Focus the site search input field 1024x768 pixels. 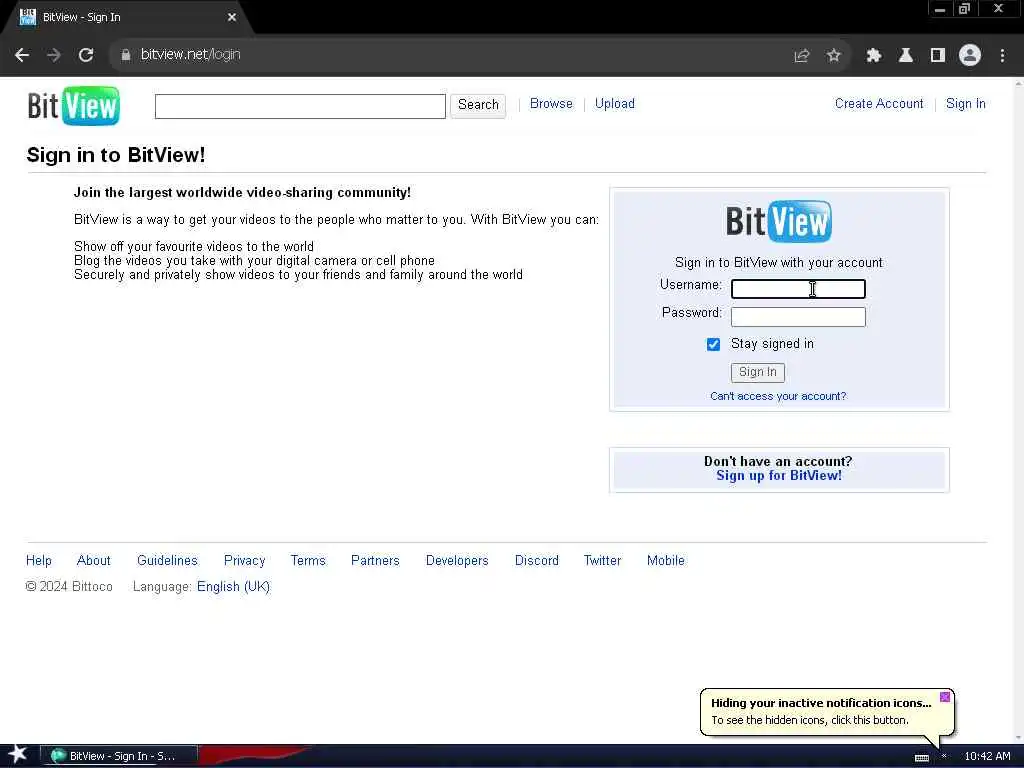tap(300, 106)
